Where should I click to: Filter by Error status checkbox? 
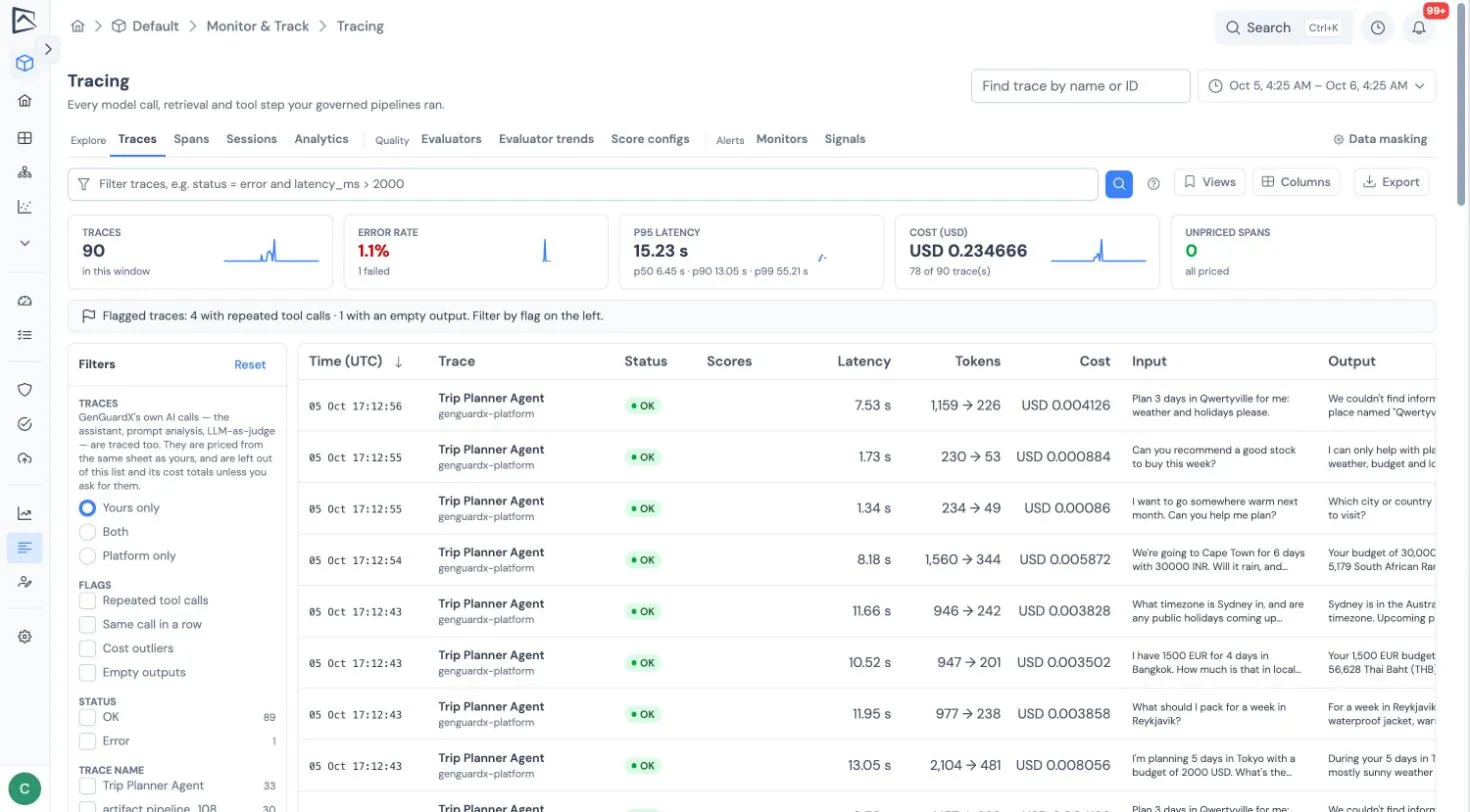[x=87, y=741]
